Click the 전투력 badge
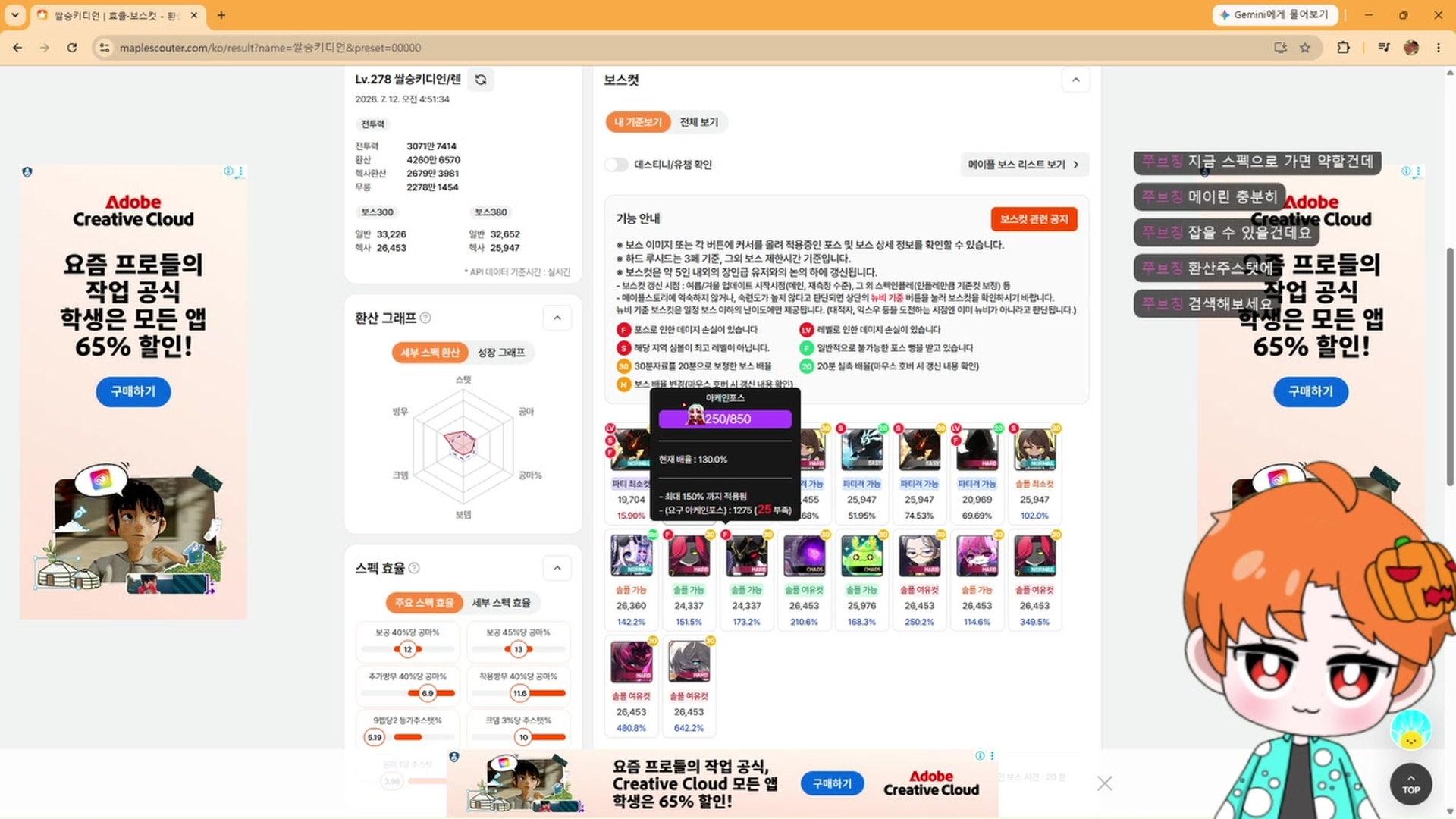1456x819 pixels. click(x=372, y=124)
